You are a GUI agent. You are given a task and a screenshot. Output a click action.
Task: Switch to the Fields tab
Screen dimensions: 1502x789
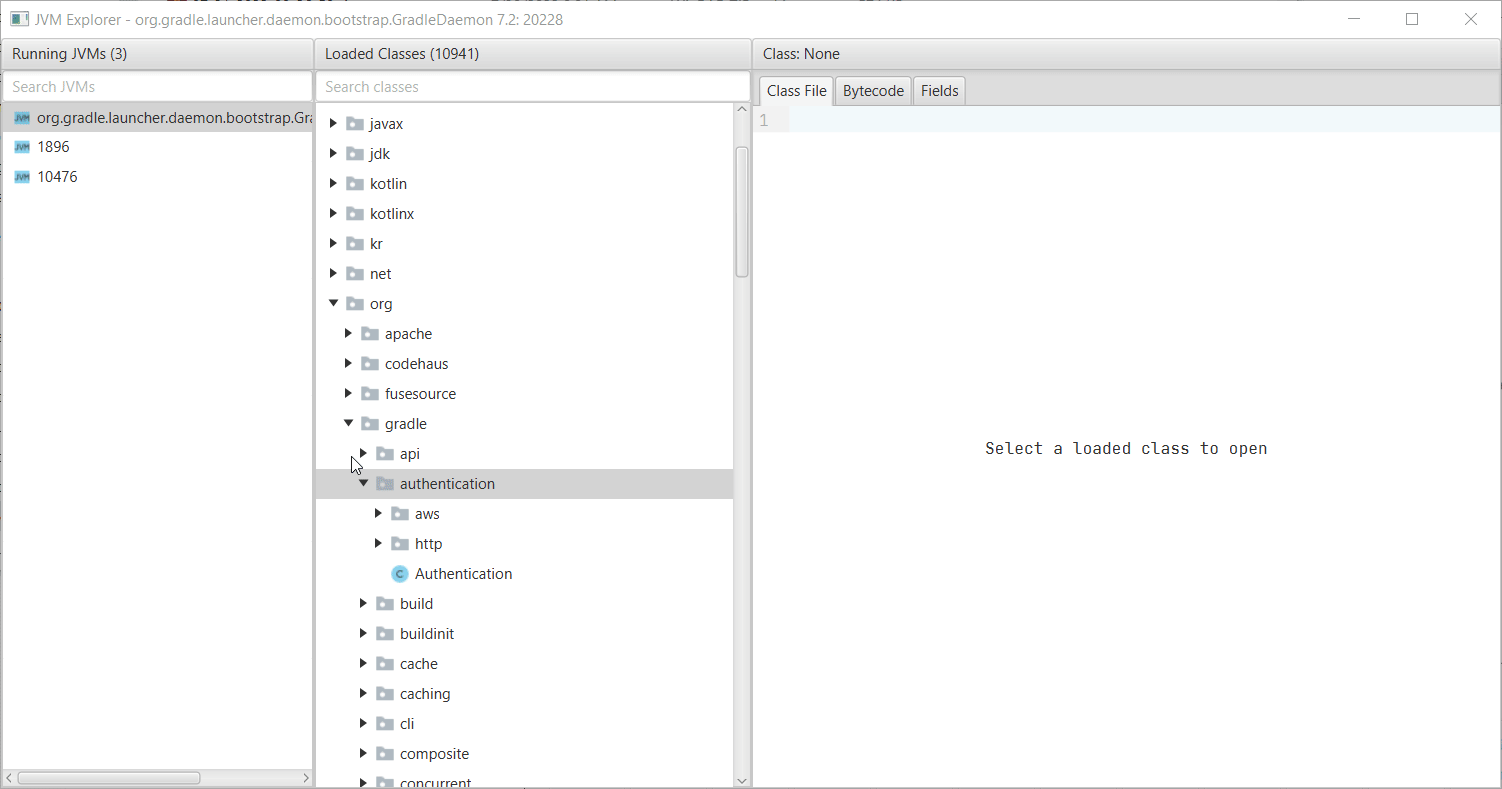pyautogui.click(x=939, y=91)
